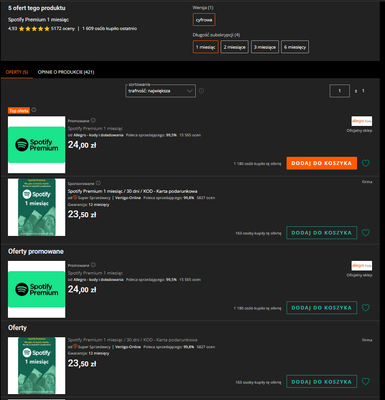
Task: Click the 24,00 zł price in Top oferta
Action: click(82, 145)
